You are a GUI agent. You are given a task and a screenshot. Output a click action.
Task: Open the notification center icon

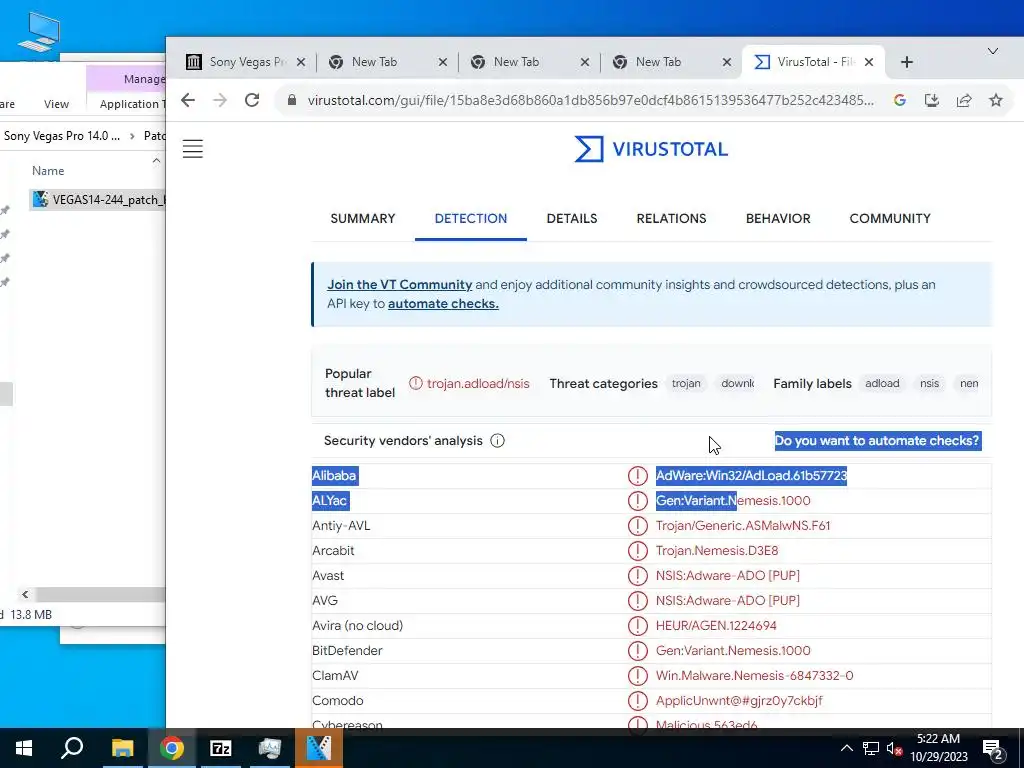click(993, 749)
